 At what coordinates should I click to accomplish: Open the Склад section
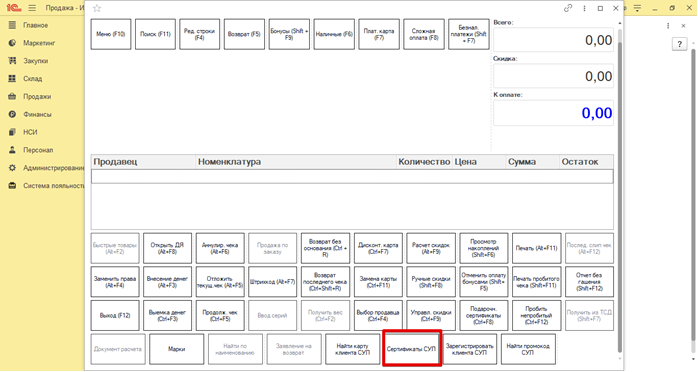pos(32,79)
